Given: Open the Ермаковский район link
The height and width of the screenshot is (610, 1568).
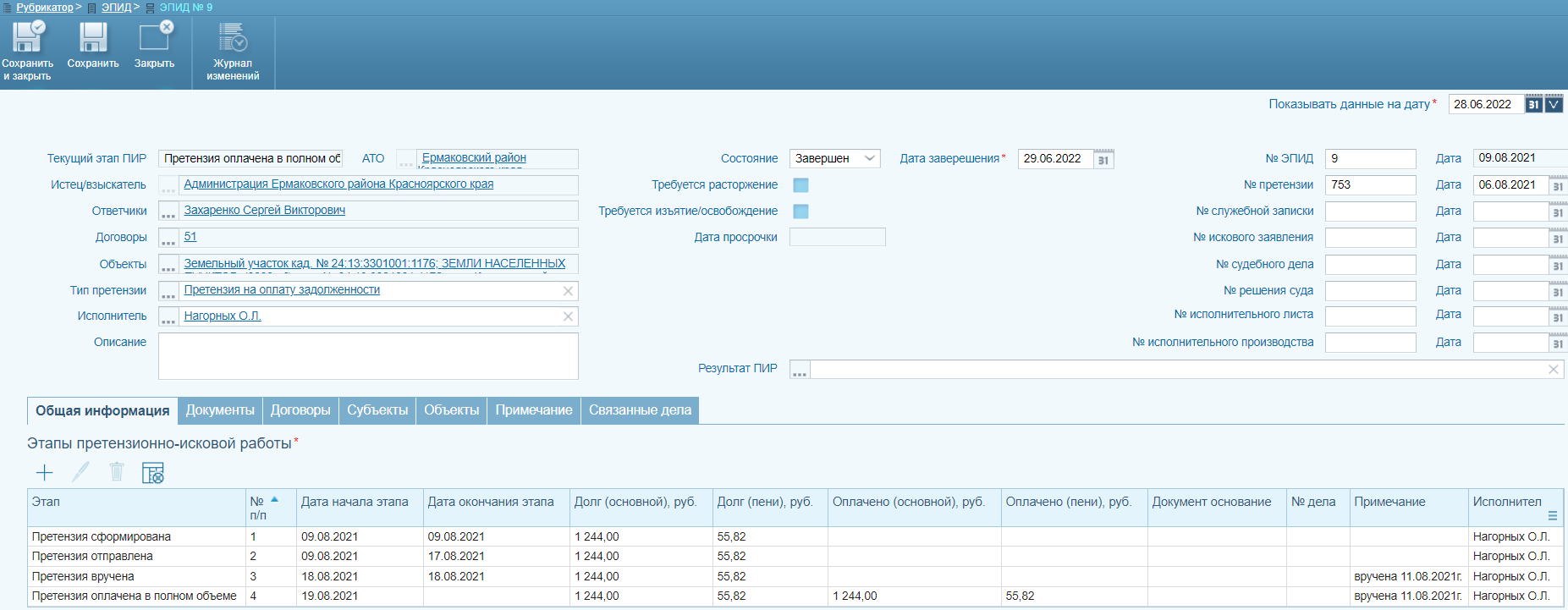Looking at the screenshot, I should coord(474,157).
